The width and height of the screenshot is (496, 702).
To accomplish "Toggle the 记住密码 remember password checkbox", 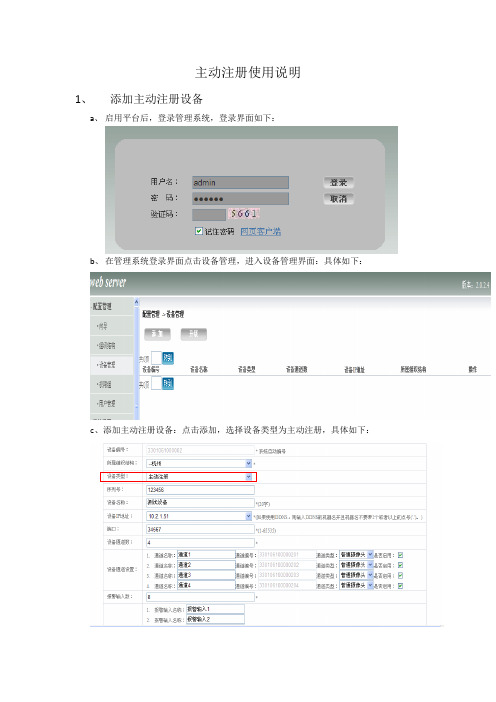I will click(199, 231).
